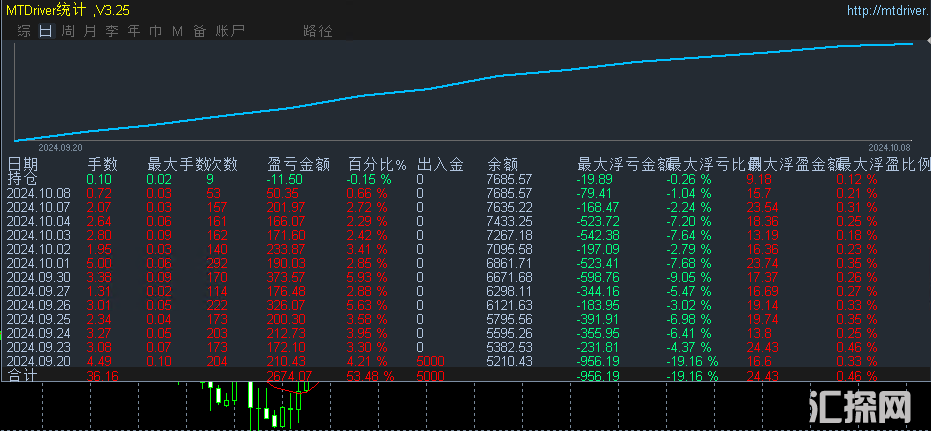The width and height of the screenshot is (931, 431).
Task: Open the 备 notes tab
Action: tap(199, 31)
